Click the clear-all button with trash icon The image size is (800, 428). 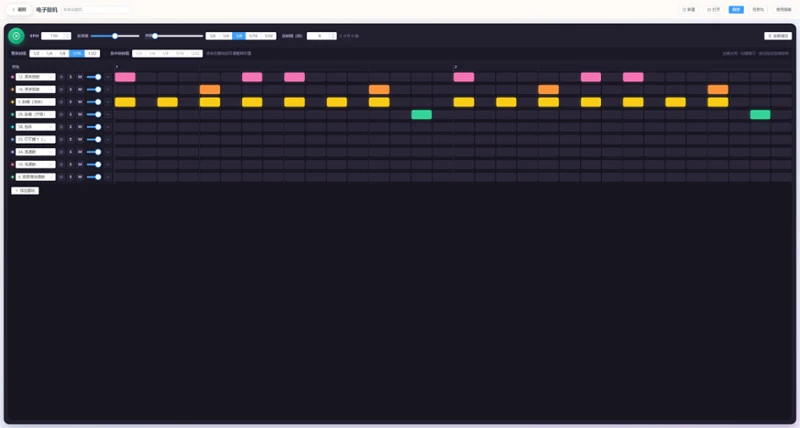778,36
